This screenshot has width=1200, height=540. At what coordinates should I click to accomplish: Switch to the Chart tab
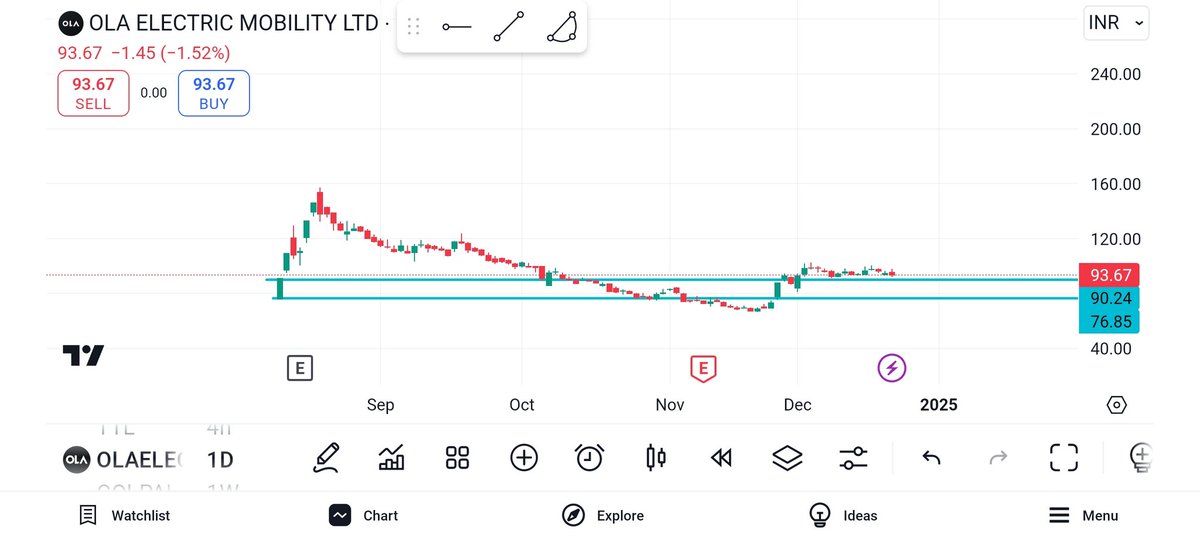[x=364, y=516]
